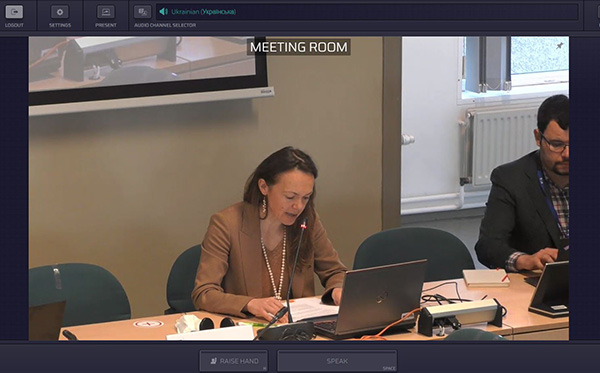This screenshot has width=600, height=373.
Task: Click the AUDIO CHANNEL SELECTOR label
Action: pos(165,25)
